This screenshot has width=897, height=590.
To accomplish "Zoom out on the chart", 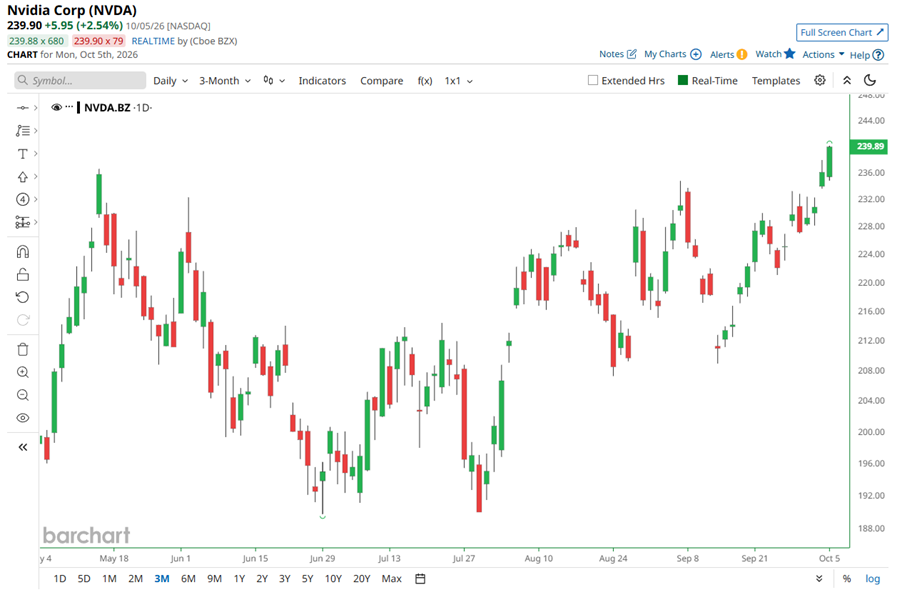I will (22, 395).
